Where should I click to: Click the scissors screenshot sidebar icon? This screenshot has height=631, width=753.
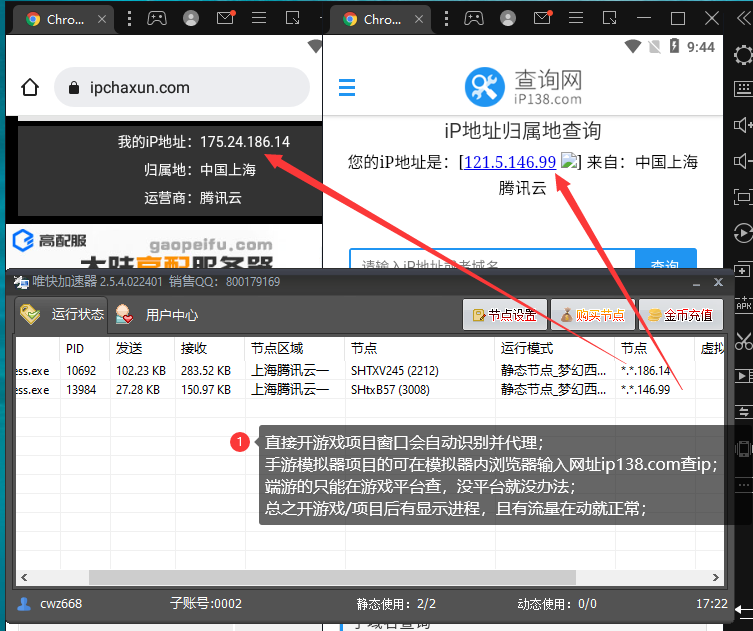[x=743, y=341]
